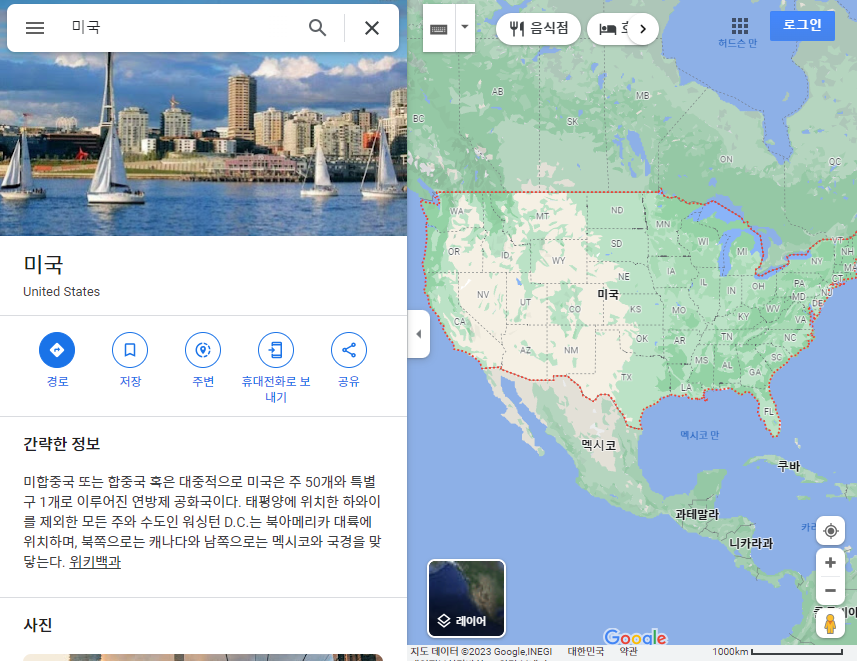Viewport: 857px width, 661px height.
Task: Click the search magnifier icon
Action: (x=318, y=27)
